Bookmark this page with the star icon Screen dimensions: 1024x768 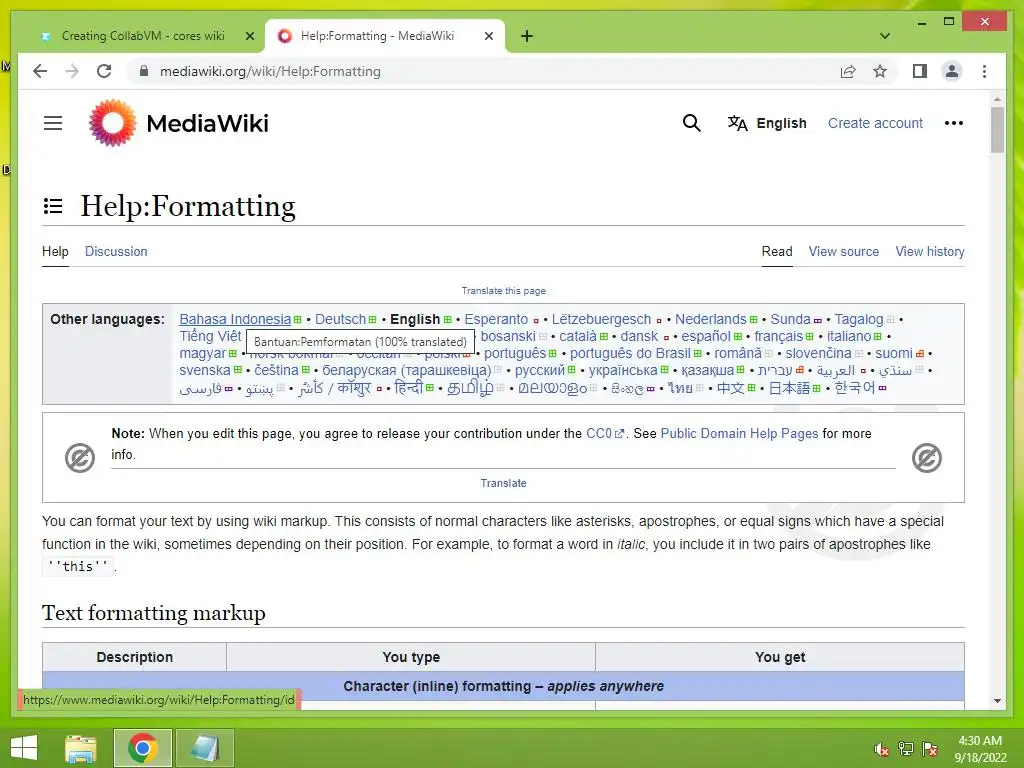click(x=880, y=71)
